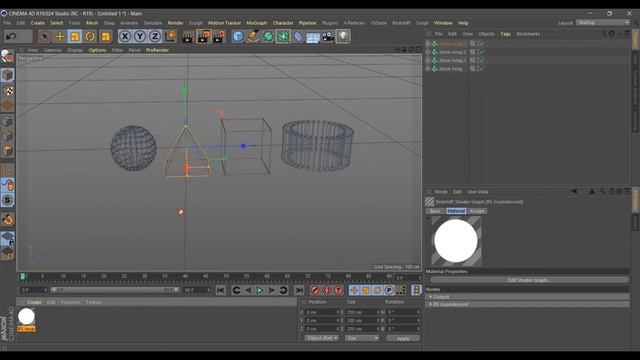Open viewport ProRender menu

click(158, 50)
